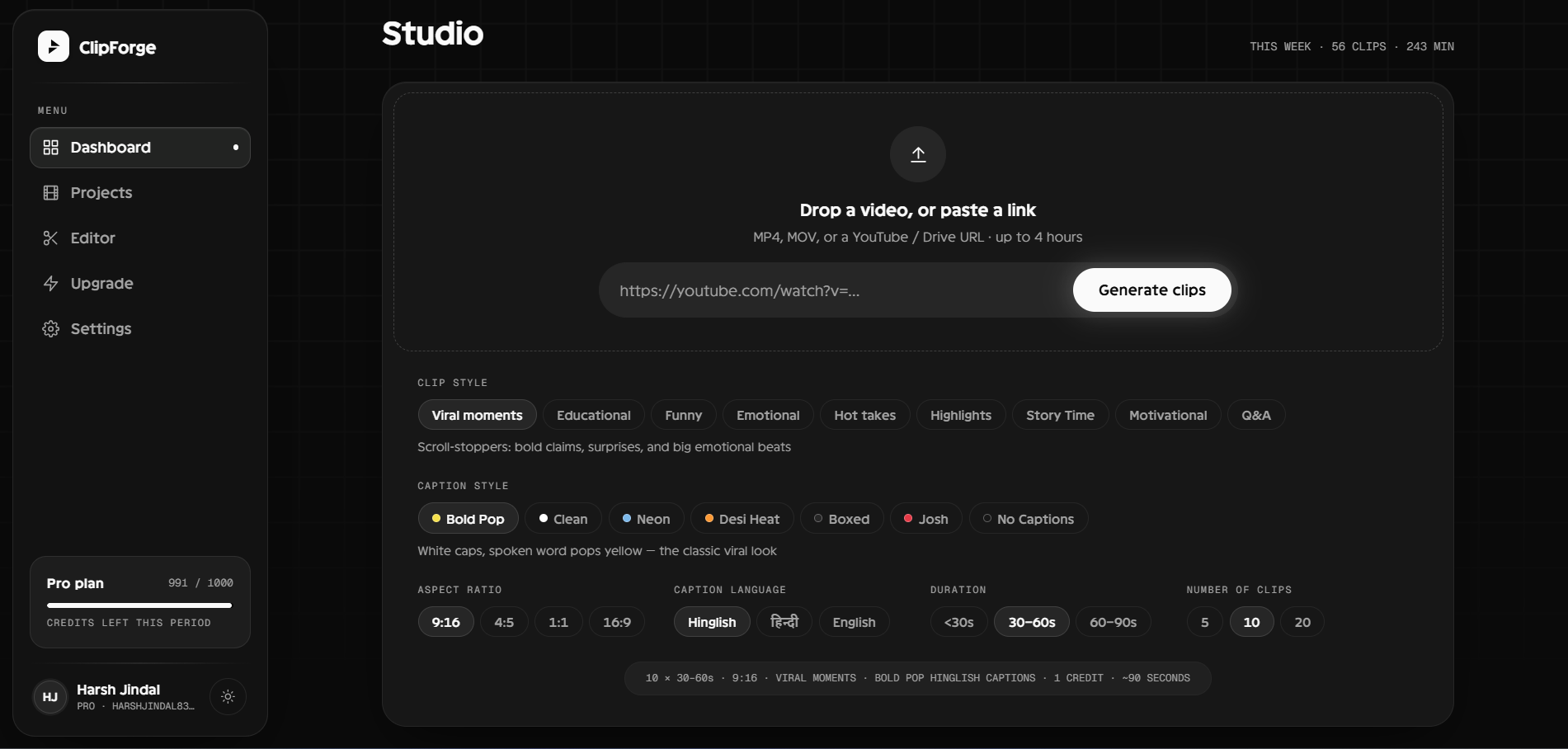Set aspect ratio to 4:5
1568x749 pixels.
[504, 622]
